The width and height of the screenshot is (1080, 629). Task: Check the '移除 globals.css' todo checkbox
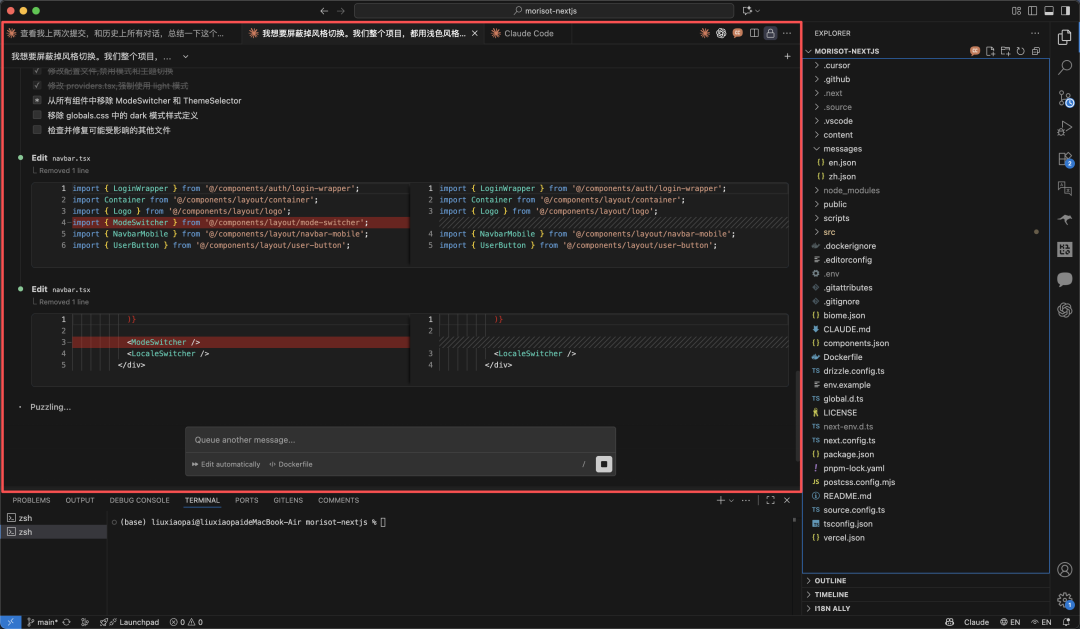pyautogui.click(x=37, y=115)
